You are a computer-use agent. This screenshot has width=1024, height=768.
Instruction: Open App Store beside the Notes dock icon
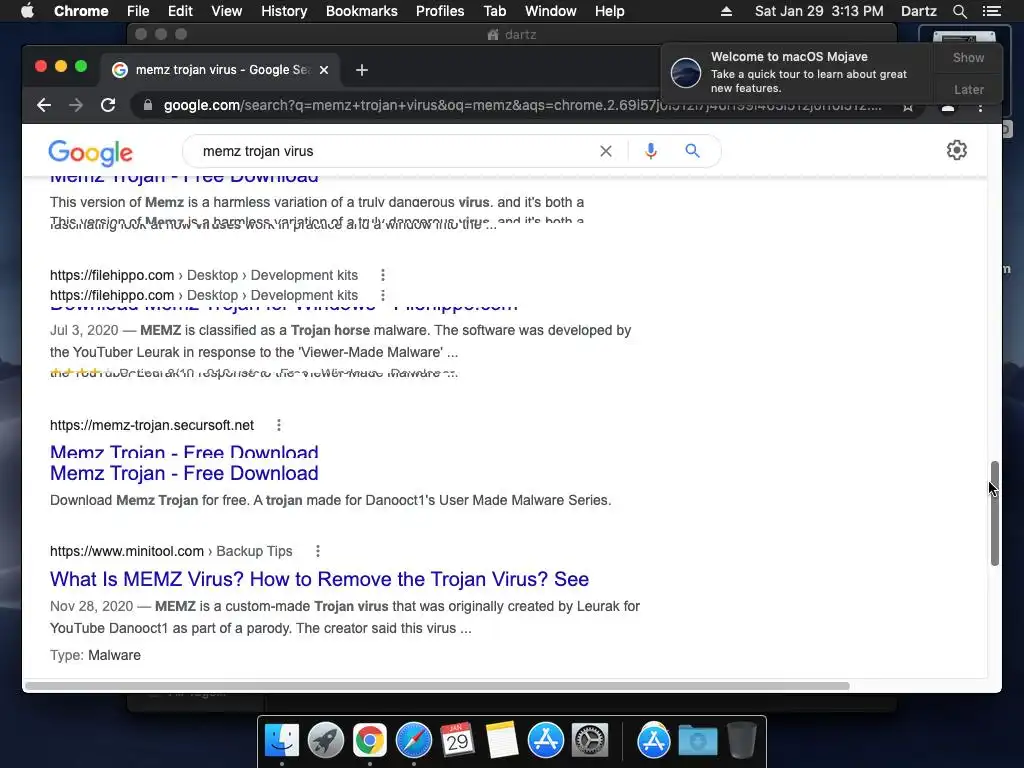coord(545,741)
